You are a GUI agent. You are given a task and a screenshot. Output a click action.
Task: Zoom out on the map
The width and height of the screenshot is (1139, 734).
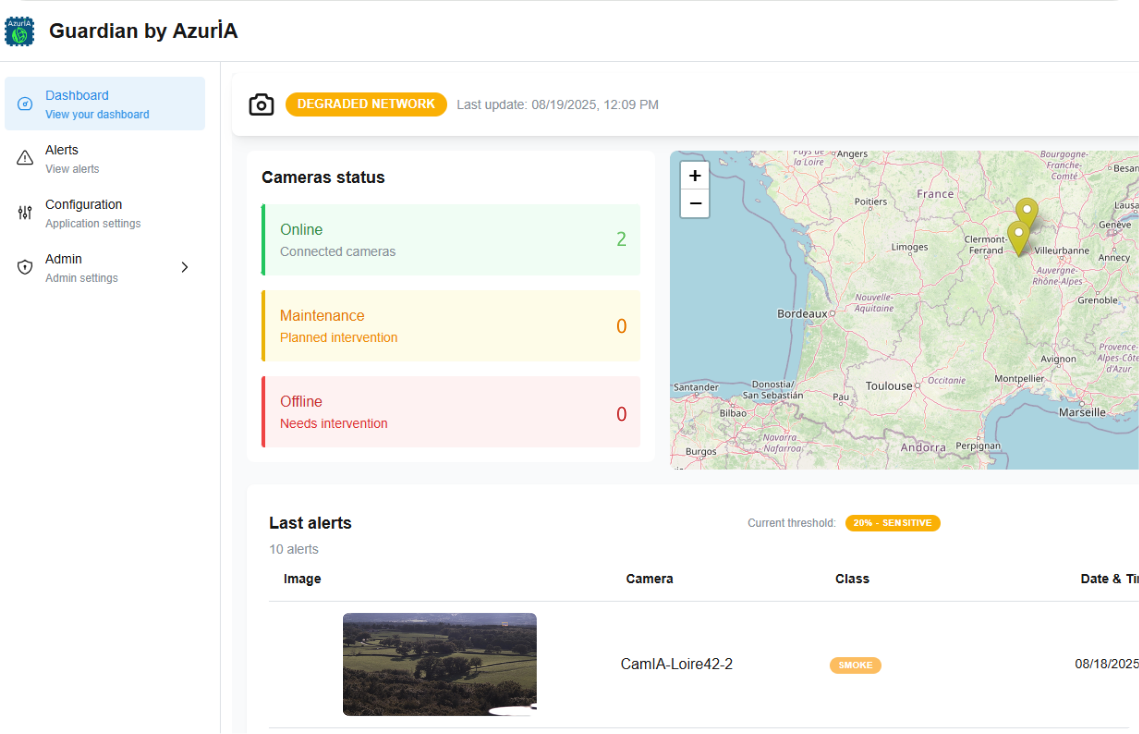pos(695,203)
